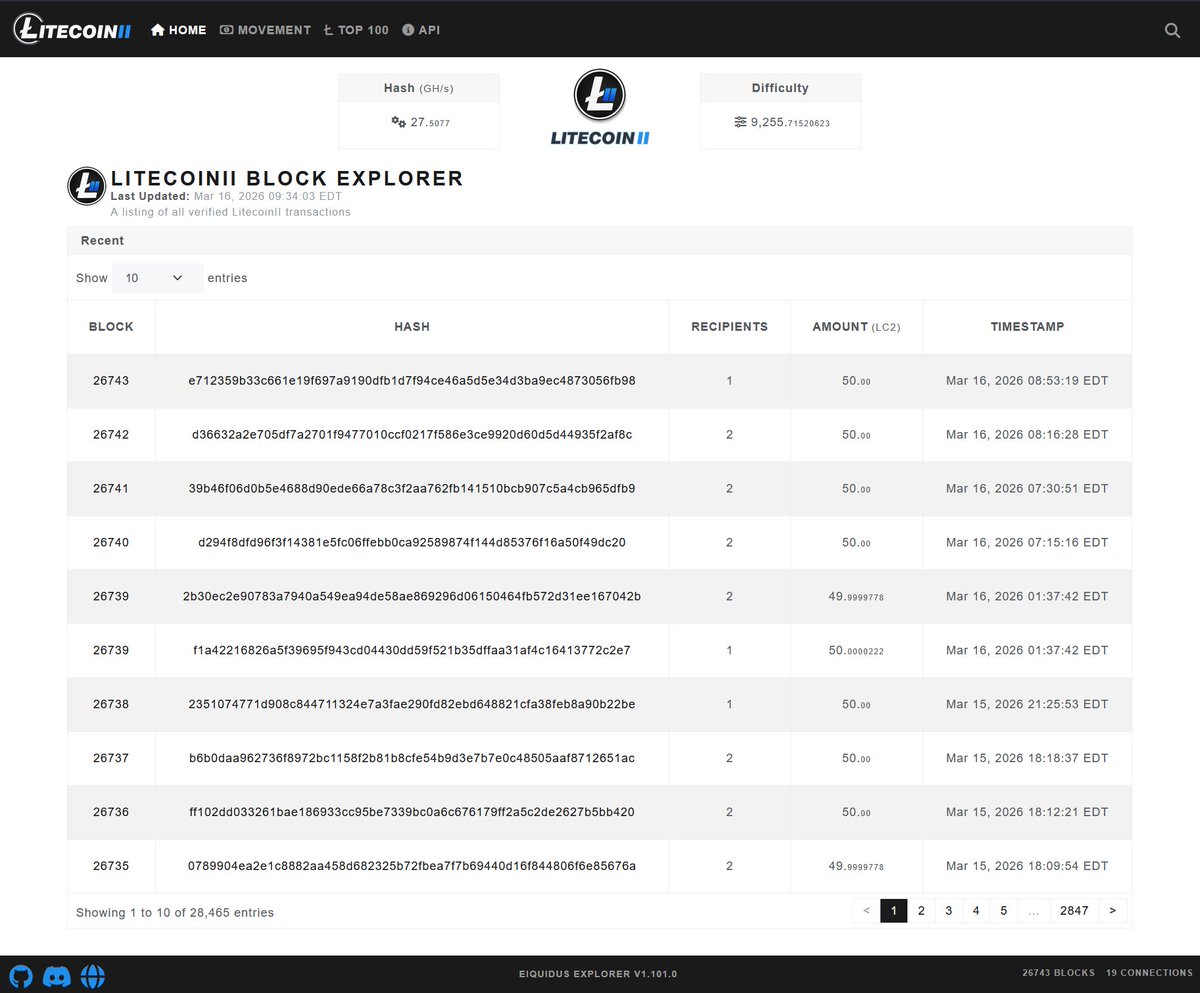This screenshot has height=993, width=1200.
Task: Click the hash rate value 27.5077
Action: [430, 122]
